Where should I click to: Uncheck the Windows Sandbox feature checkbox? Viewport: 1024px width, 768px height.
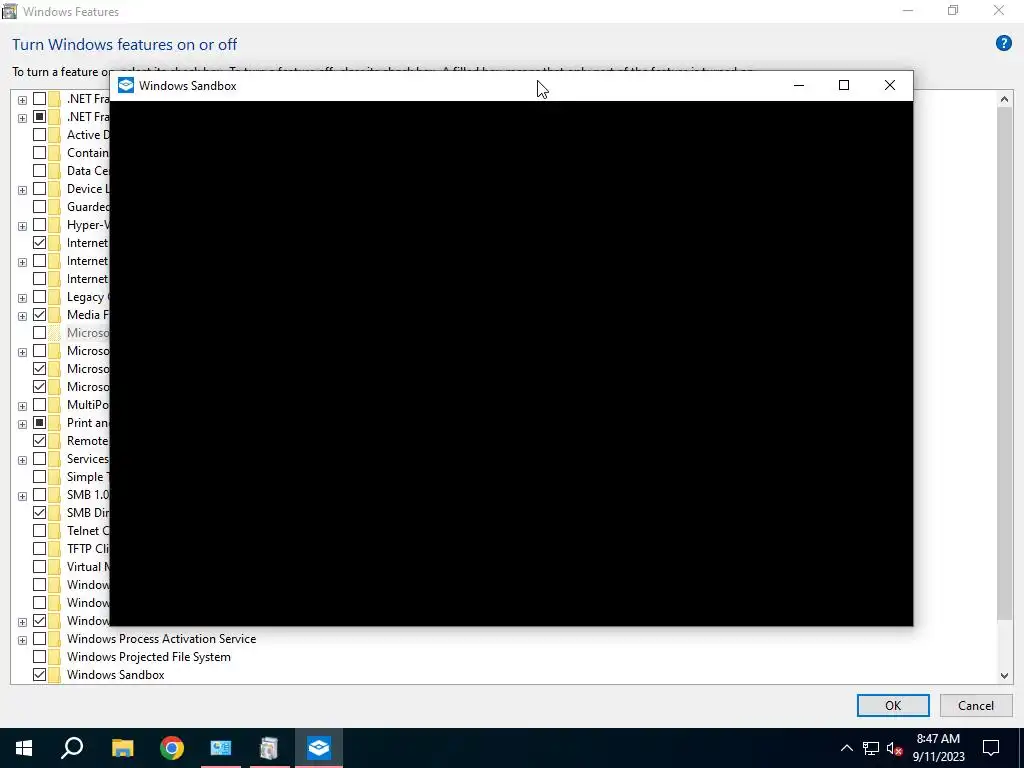(39, 675)
